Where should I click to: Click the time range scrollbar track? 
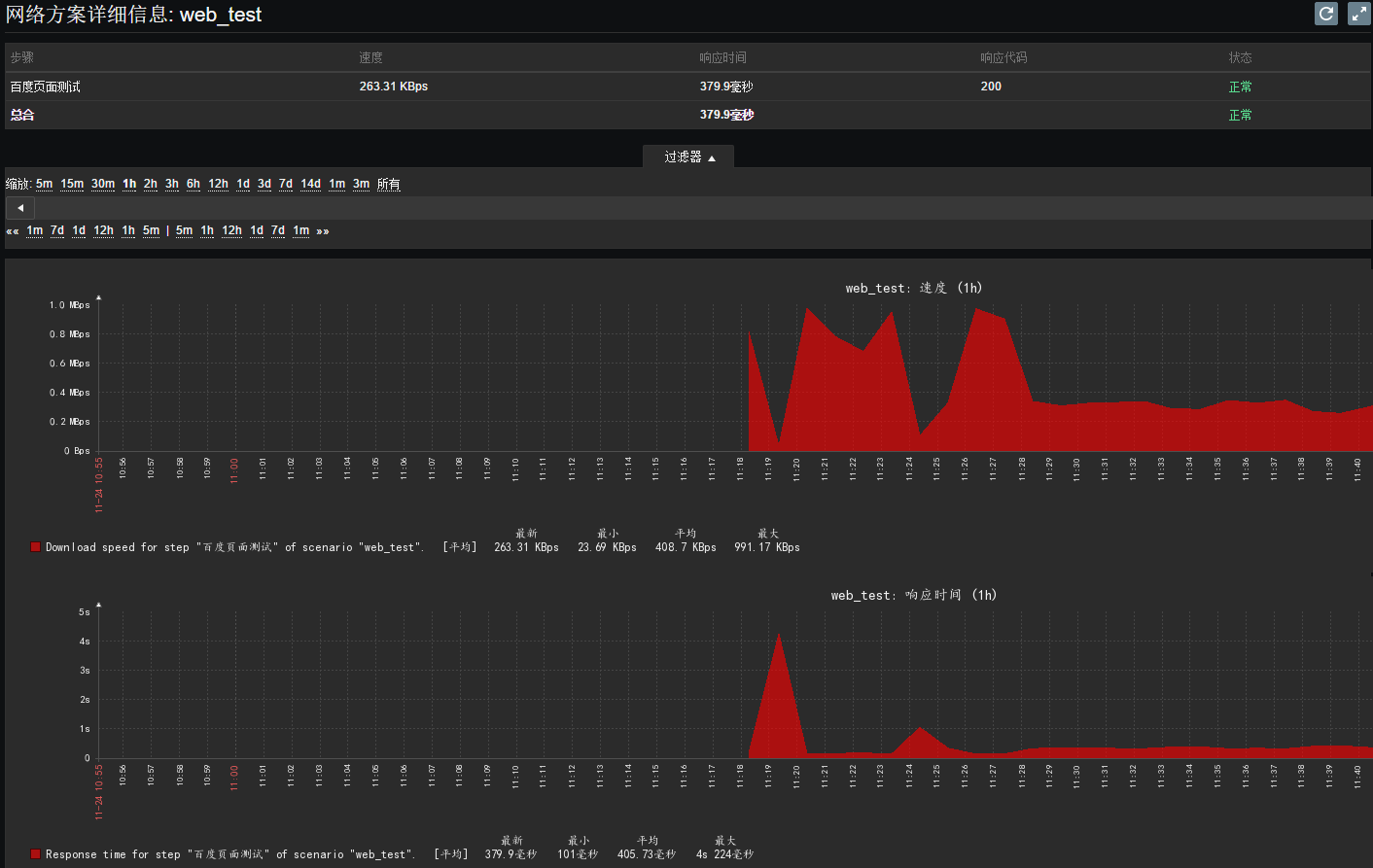point(702,208)
